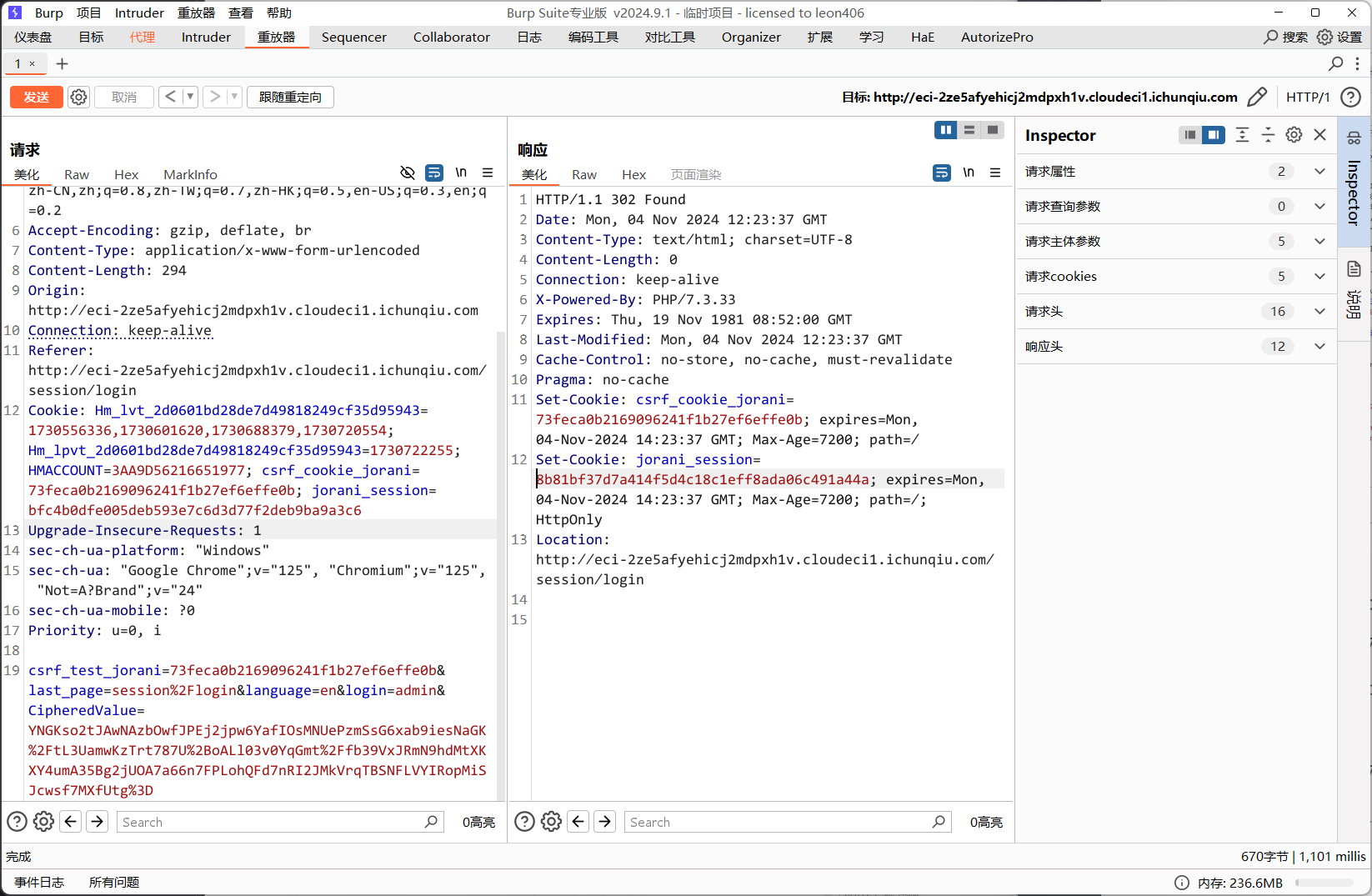The height and width of the screenshot is (896, 1372).
Task: Open request search settings gear icon
Action: pyautogui.click(x=43, y=822)
